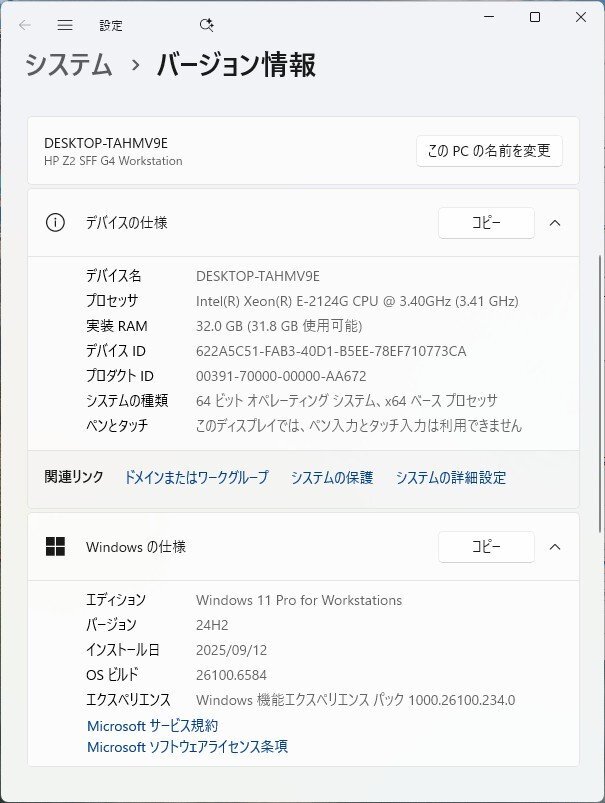Open Microsoft ソフトウェアライセンス条項 link

pos(187,746)
